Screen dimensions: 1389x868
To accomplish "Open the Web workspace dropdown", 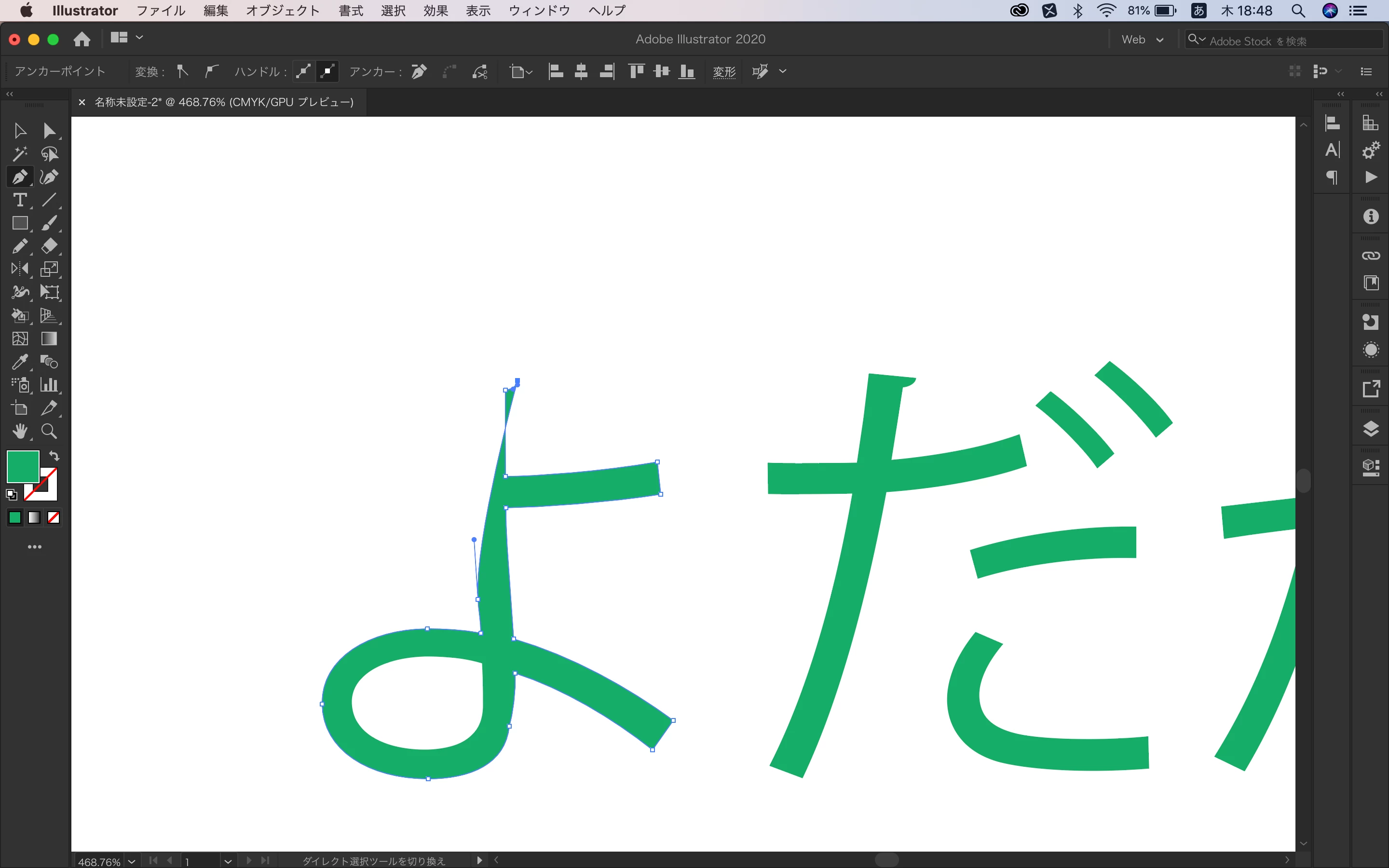I will coord(1142,40).
